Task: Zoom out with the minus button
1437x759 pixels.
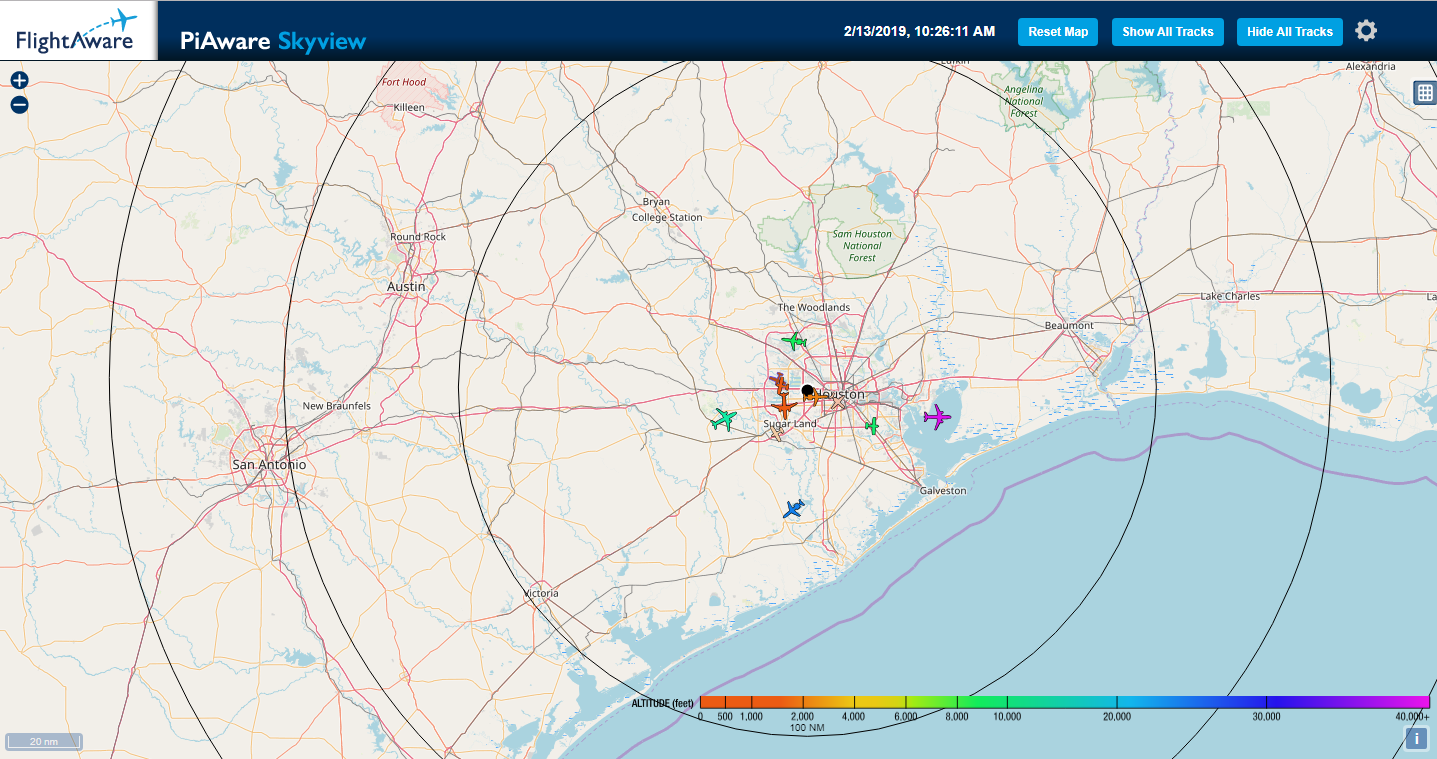Action: 19,105
